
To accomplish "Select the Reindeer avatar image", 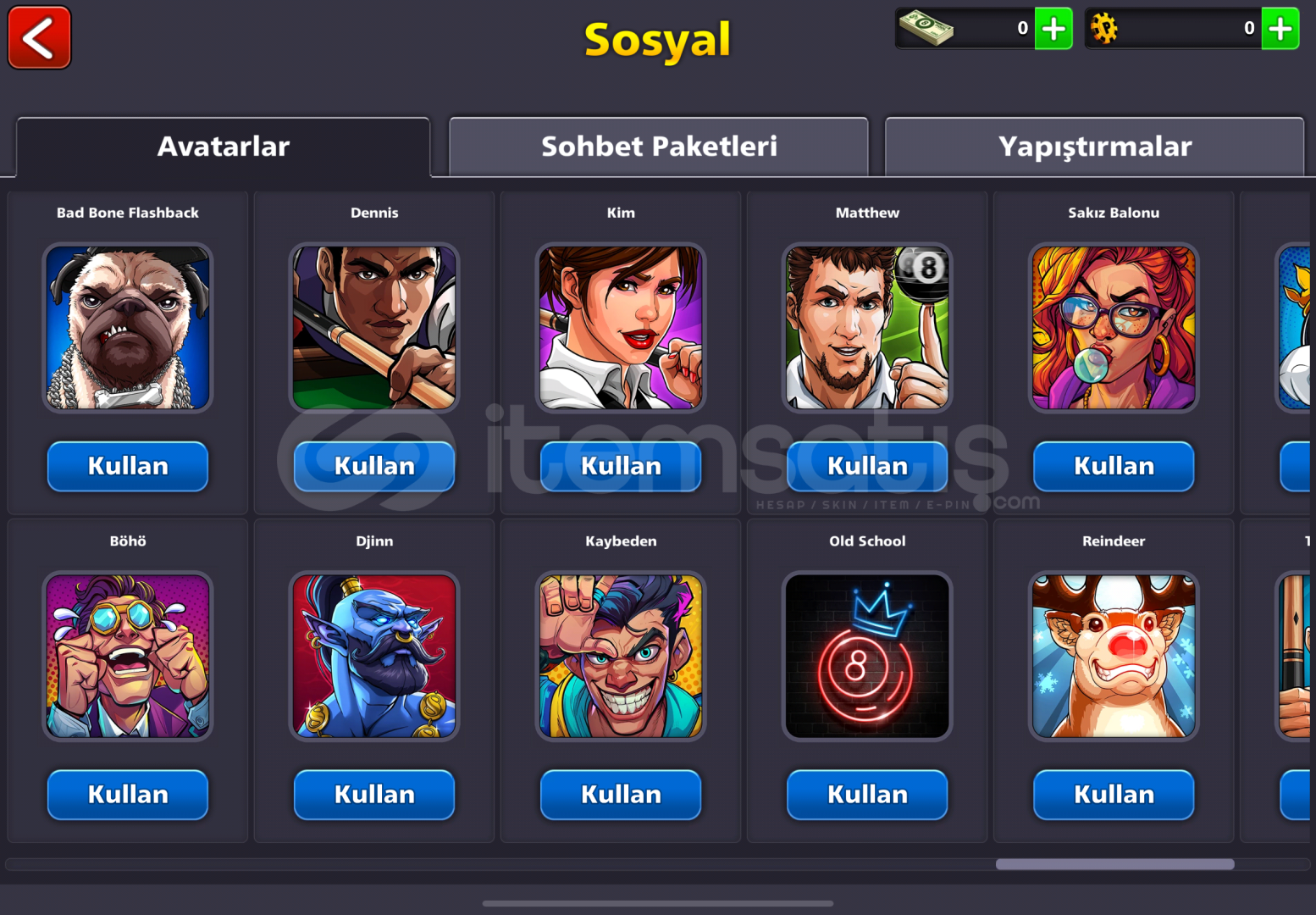I will (1114, 656).
